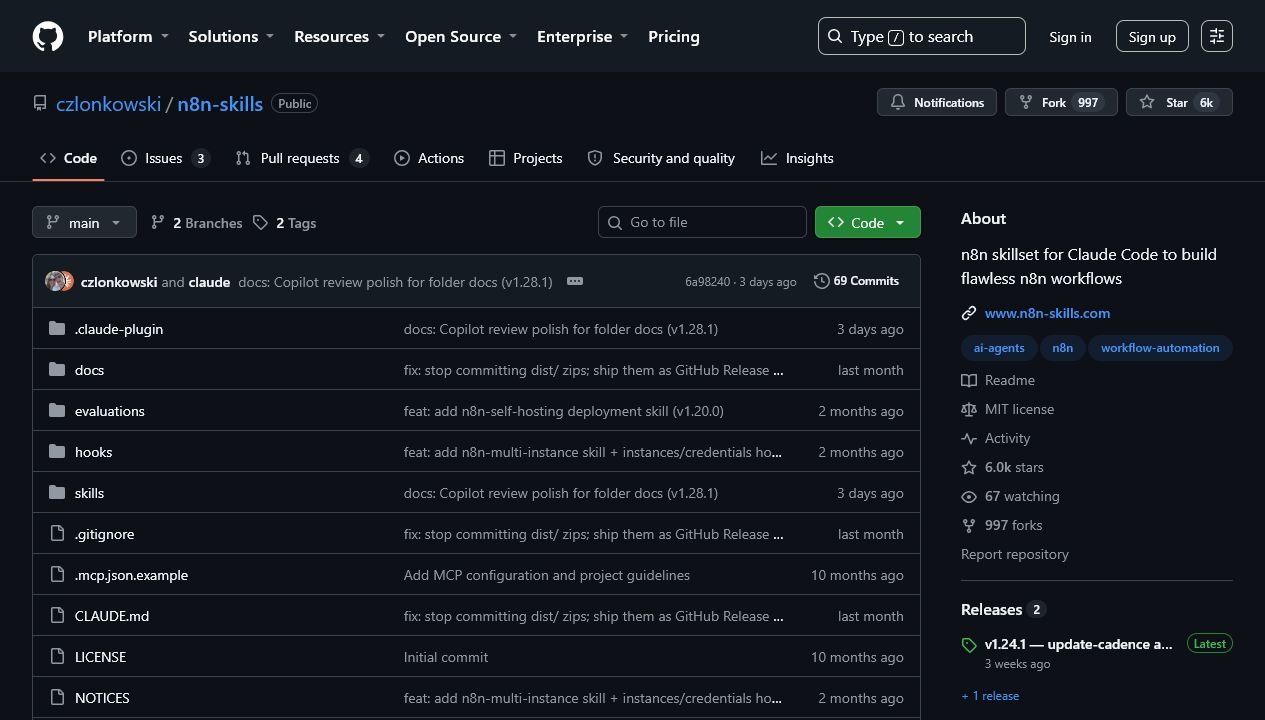Click the CLAUDE.md file icon
This screenshot has height=720, width=1265.
[57, 616]
